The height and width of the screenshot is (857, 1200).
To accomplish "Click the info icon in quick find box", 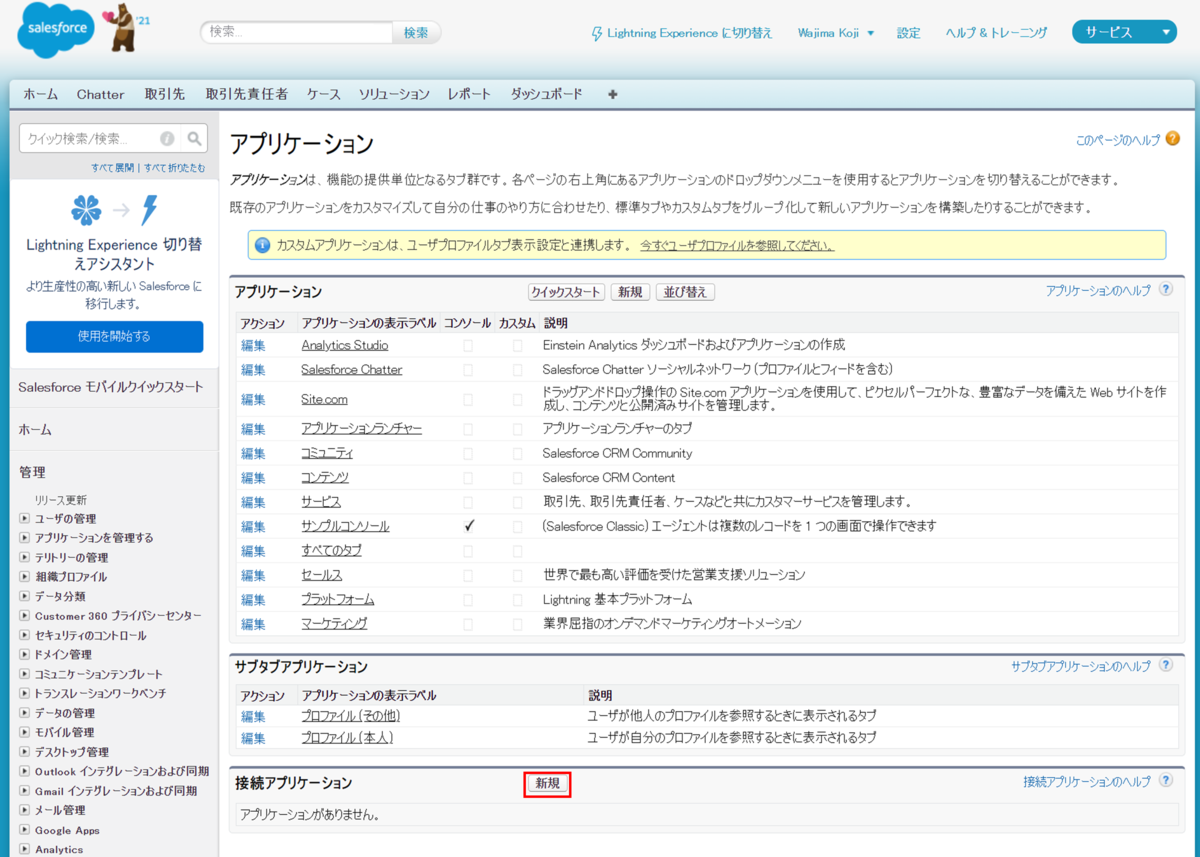I will pyautogui.click(x=167, y=139).
